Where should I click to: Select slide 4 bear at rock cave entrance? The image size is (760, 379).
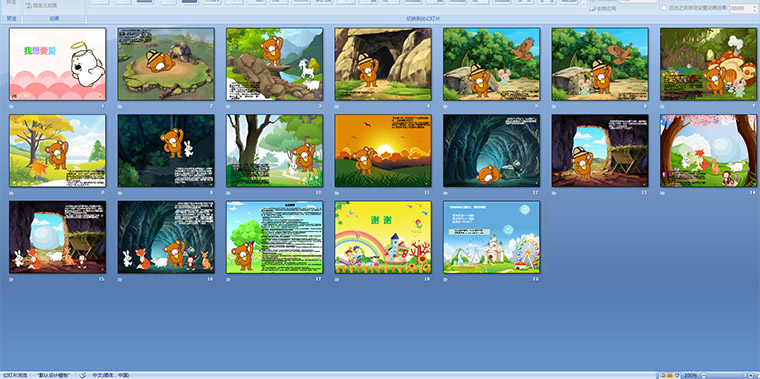tap(383, 64)
